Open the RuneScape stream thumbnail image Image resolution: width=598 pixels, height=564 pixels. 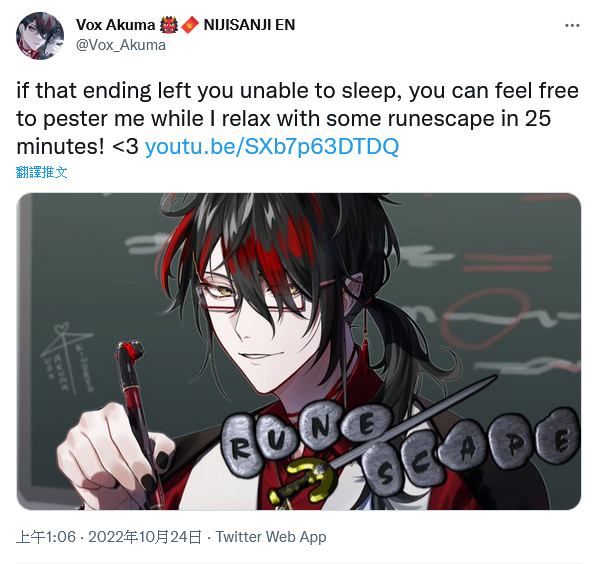click(299, 351)
